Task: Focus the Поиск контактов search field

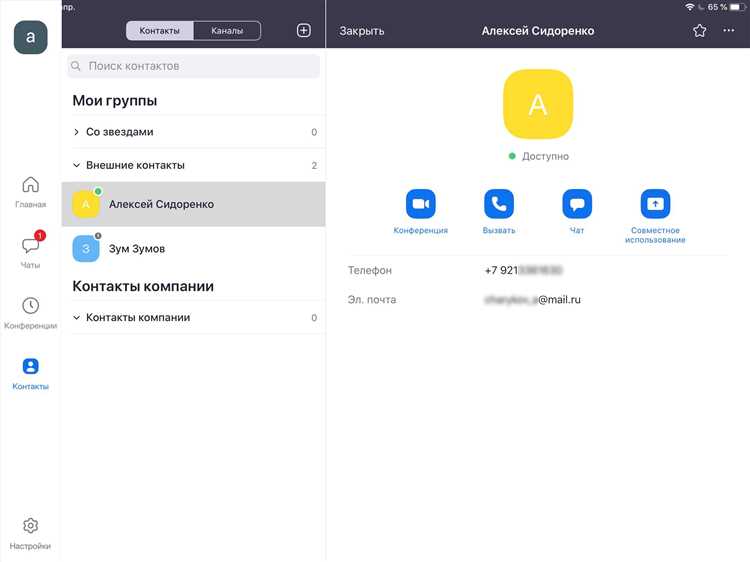Action: click(x=194, y=66)
